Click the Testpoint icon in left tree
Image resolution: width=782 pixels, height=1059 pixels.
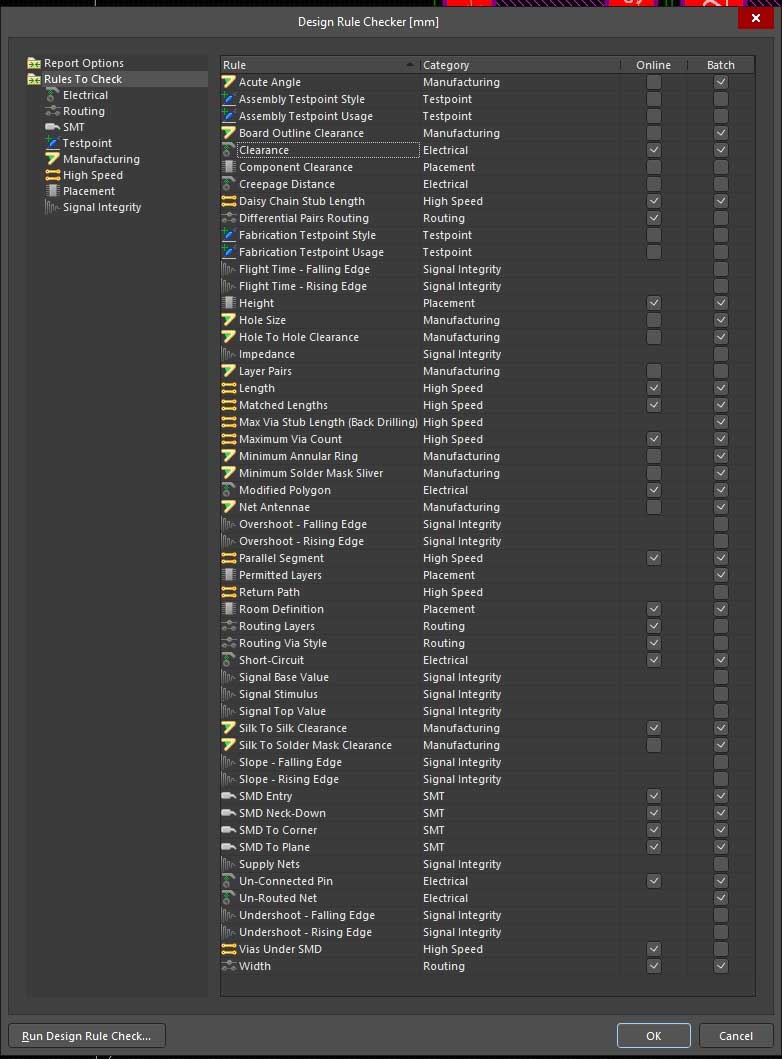pyautogui.click(x=53, y=143)
